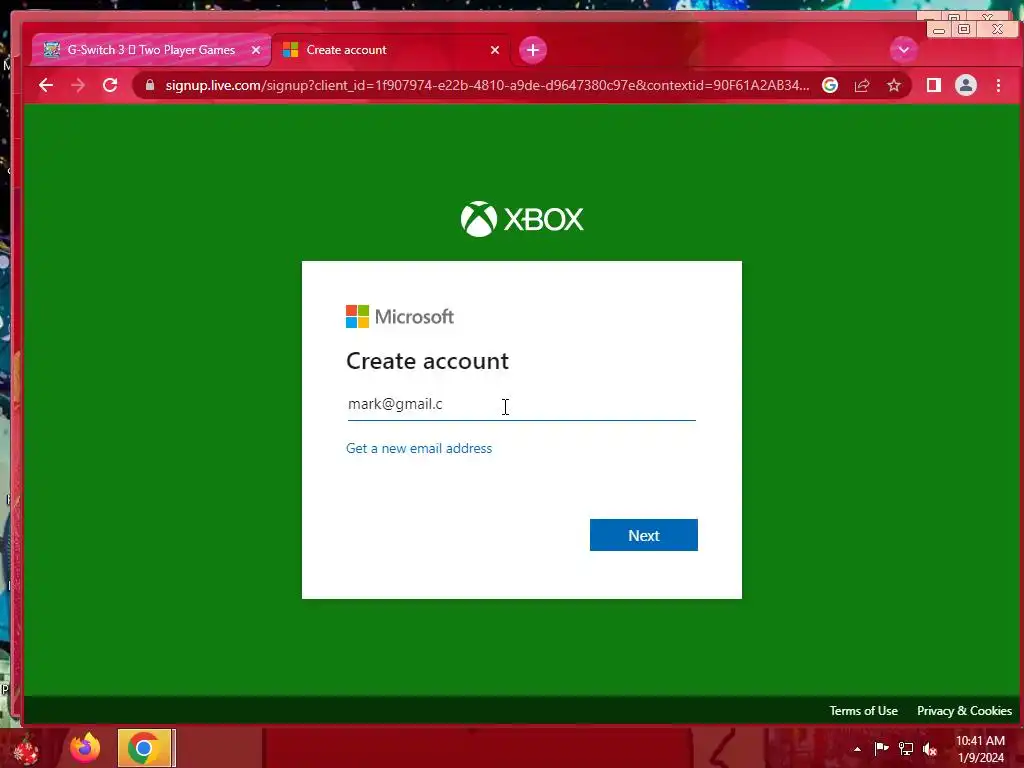Screen dimensions: 1024x768
Task: Open the Chrome profile avatar
Action: click(966, 86)
